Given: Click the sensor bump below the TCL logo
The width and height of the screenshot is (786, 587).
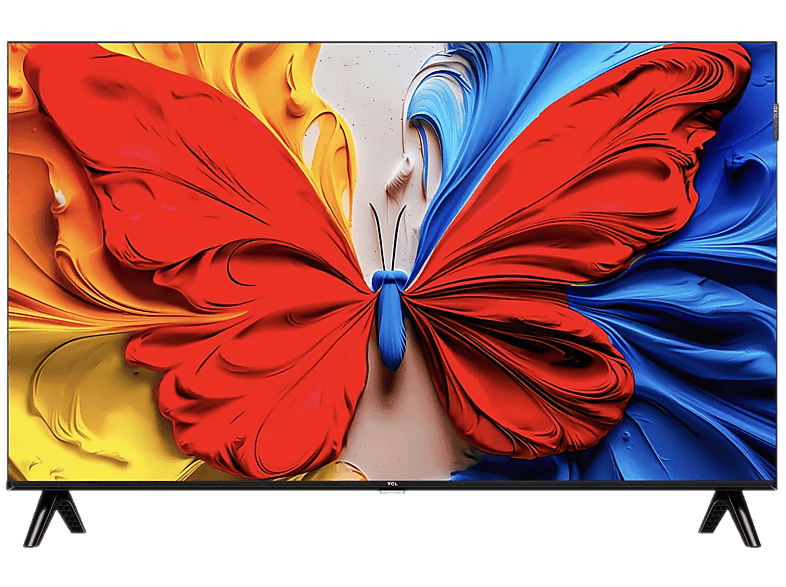Looking at the screenshot, I should [x=393, y=493].
